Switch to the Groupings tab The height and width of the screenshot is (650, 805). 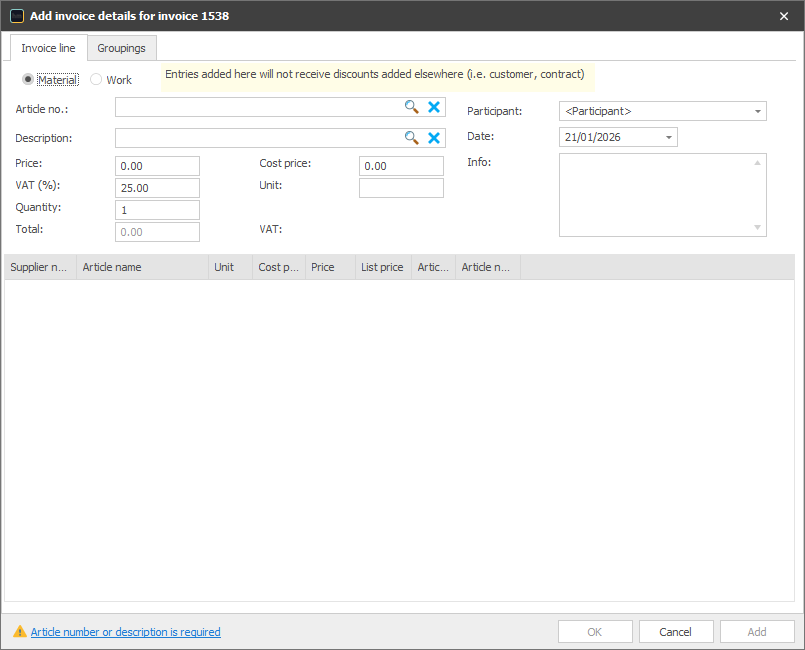pos(122,48)
